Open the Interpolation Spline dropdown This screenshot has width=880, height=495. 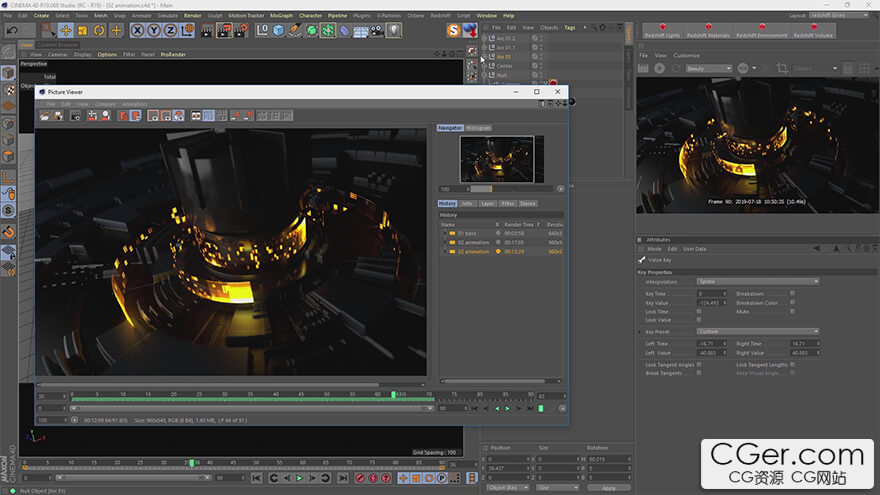[757, 282]
